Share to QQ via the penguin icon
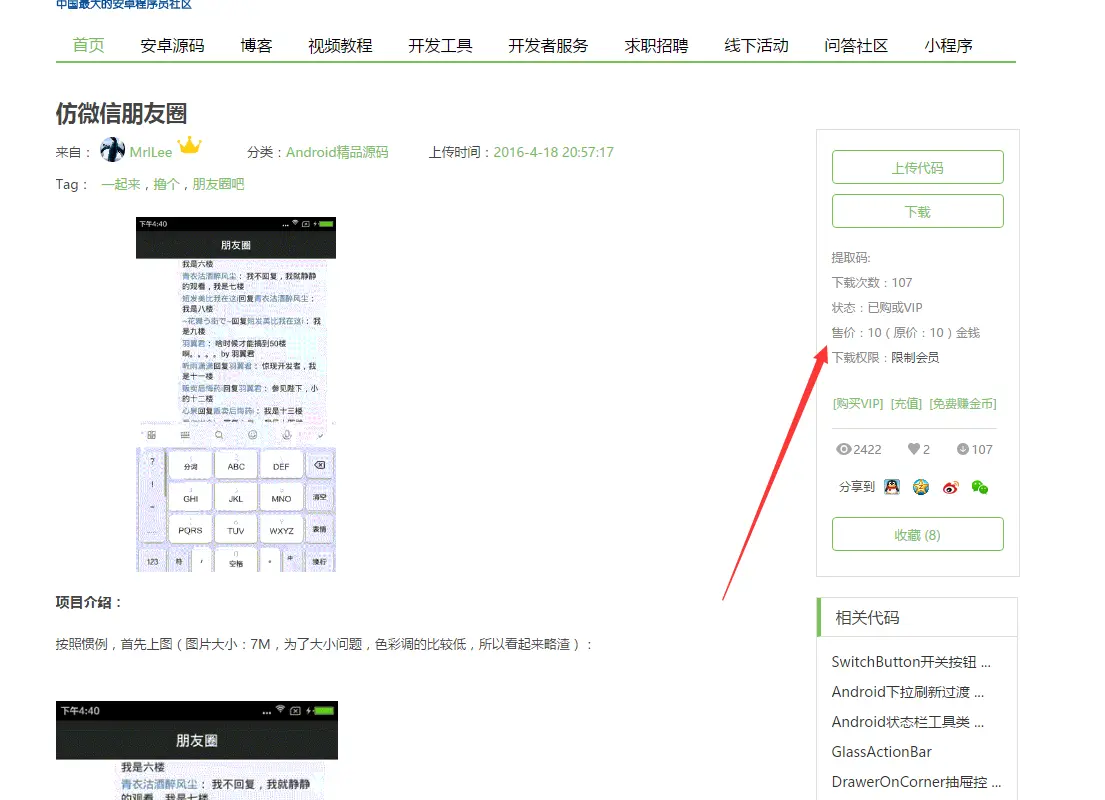 (891, 487)
